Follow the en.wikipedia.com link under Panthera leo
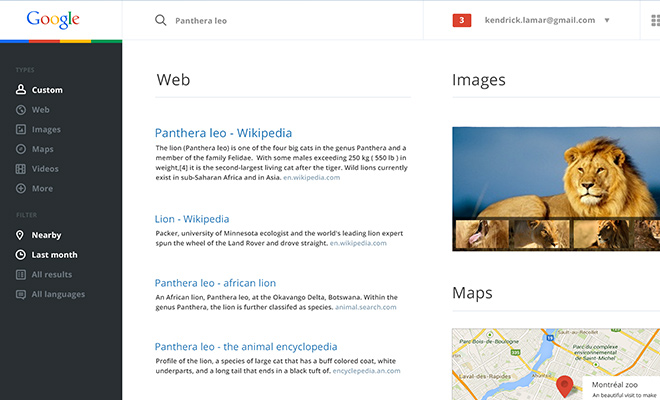The height and width of the screenshot is (400, 660). click(x=311, y=177)
